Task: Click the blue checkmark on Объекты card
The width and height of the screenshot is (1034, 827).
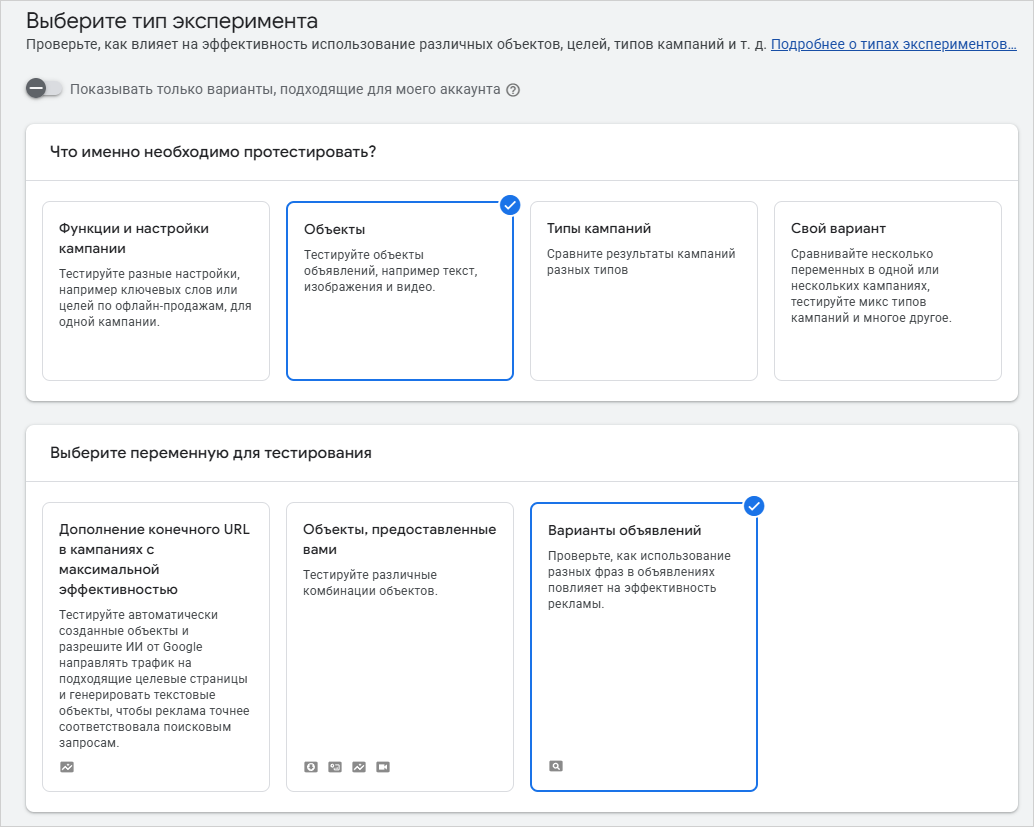Action: point(510,205)
